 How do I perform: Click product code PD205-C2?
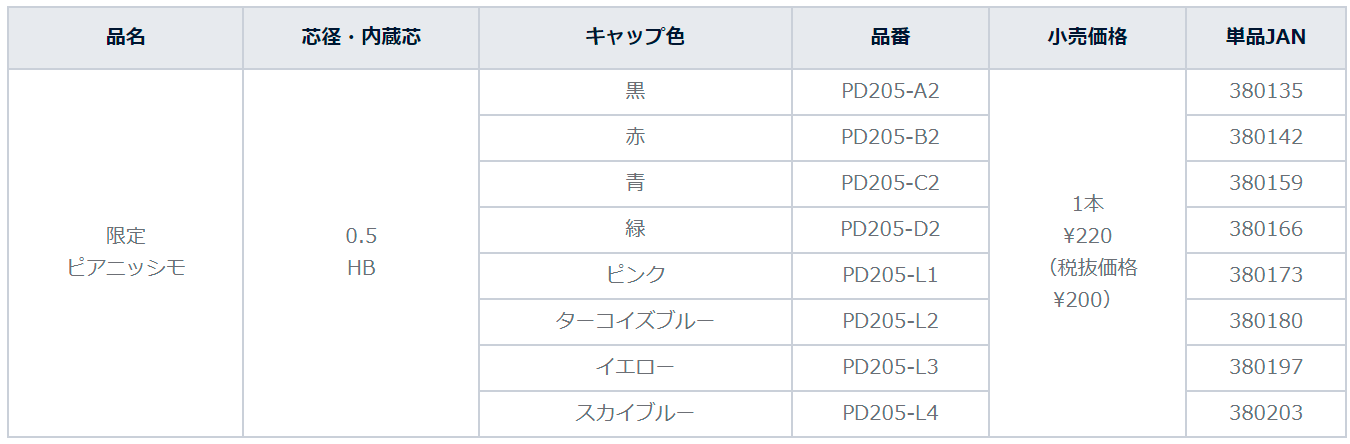click(891, 184)
